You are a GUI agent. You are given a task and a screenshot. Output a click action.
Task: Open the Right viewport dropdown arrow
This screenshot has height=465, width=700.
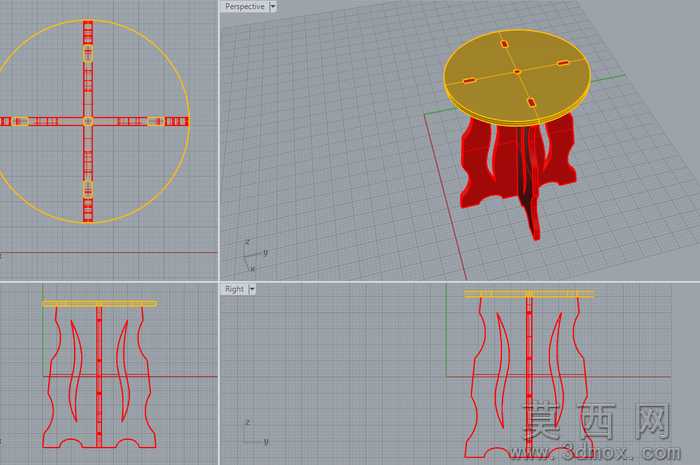[252, 289]
